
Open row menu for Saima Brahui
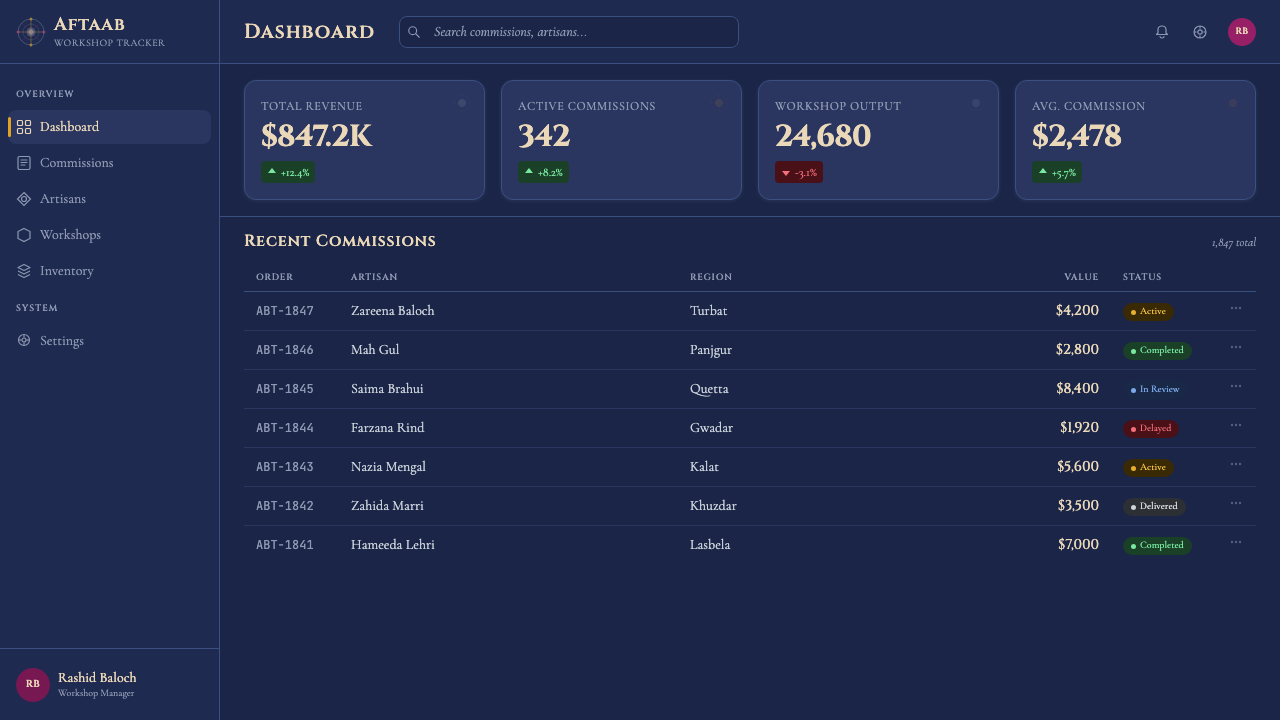[x=1236, y=386]
